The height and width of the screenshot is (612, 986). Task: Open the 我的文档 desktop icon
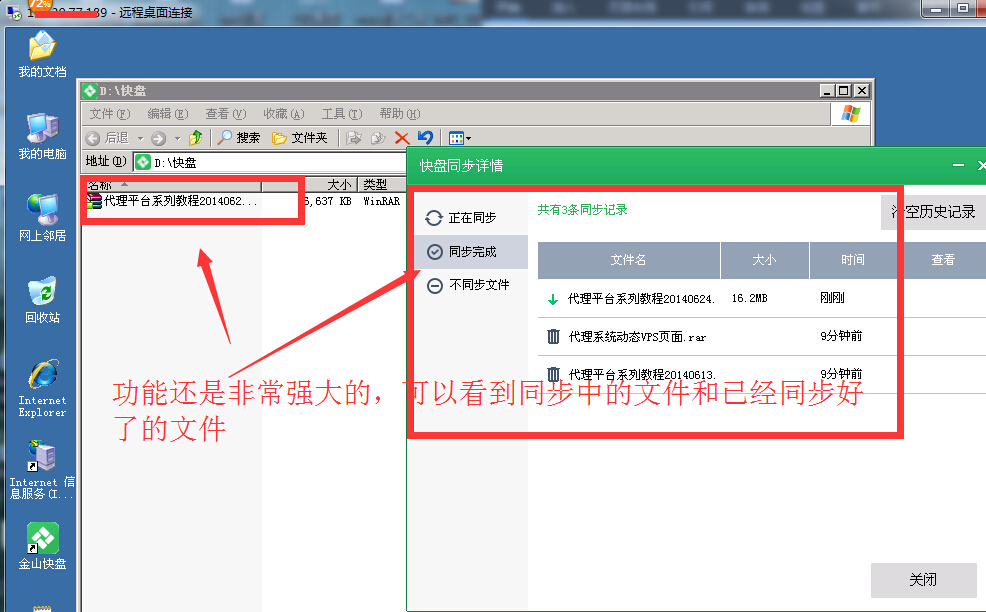tap(42, 54)
